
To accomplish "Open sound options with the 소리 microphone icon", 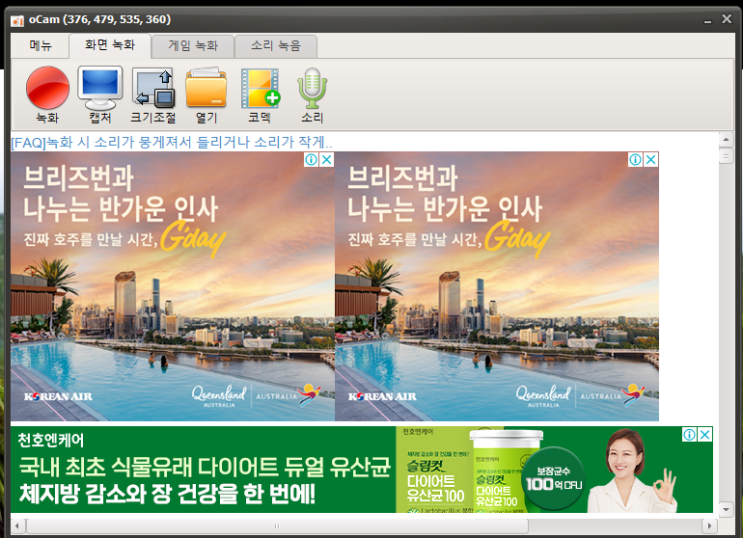I will click(x=312, y=94).
